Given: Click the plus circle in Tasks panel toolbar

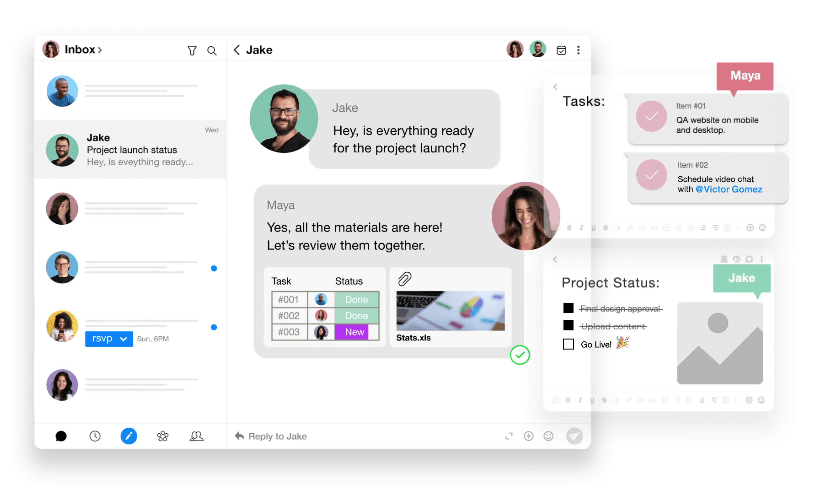Looking at the screenshot, I should 750,227.
